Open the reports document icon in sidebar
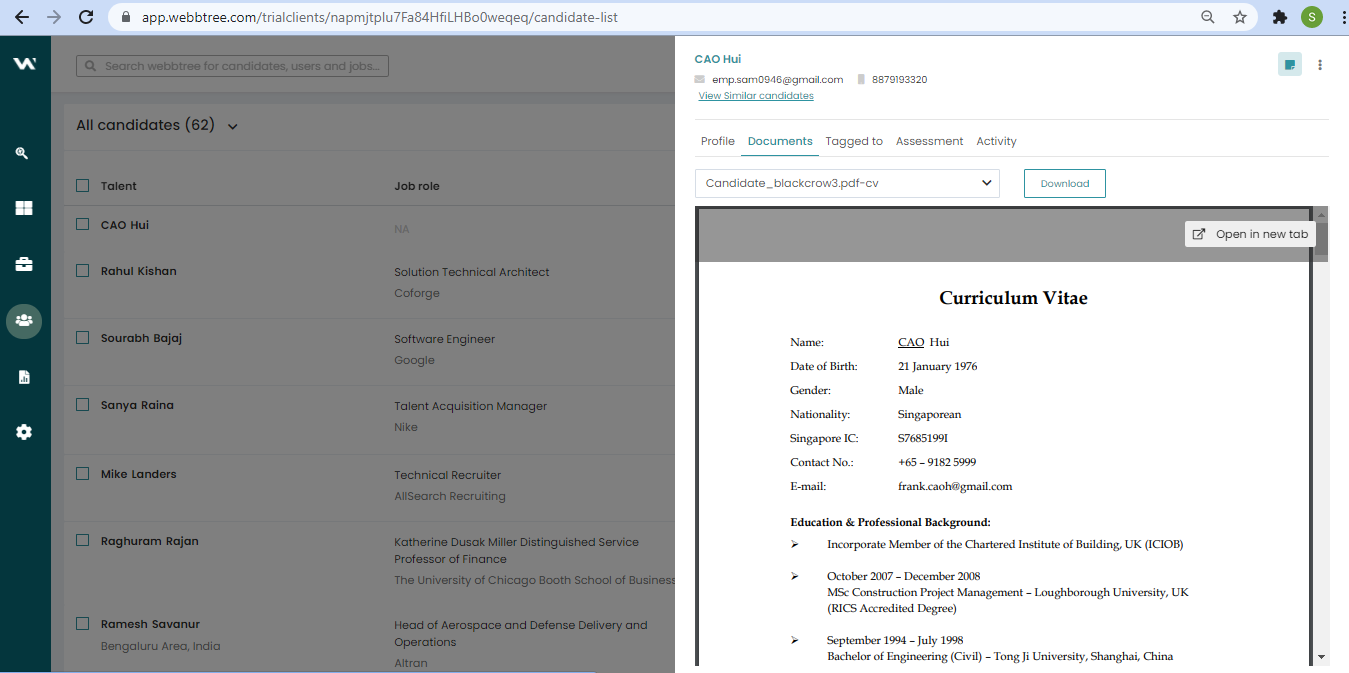 pyautogui.click(x=24, y=377)
